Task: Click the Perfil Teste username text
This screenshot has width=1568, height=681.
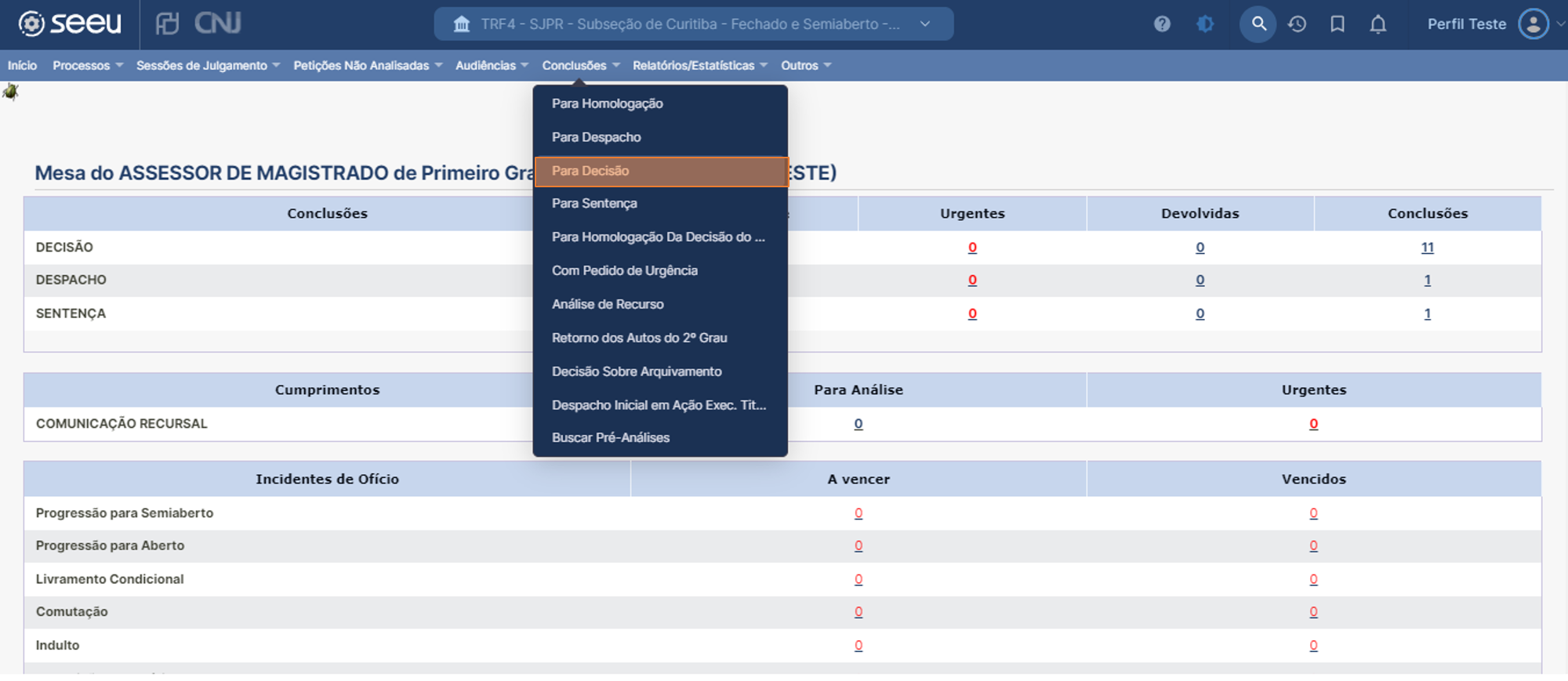Action: point(1466,24)
